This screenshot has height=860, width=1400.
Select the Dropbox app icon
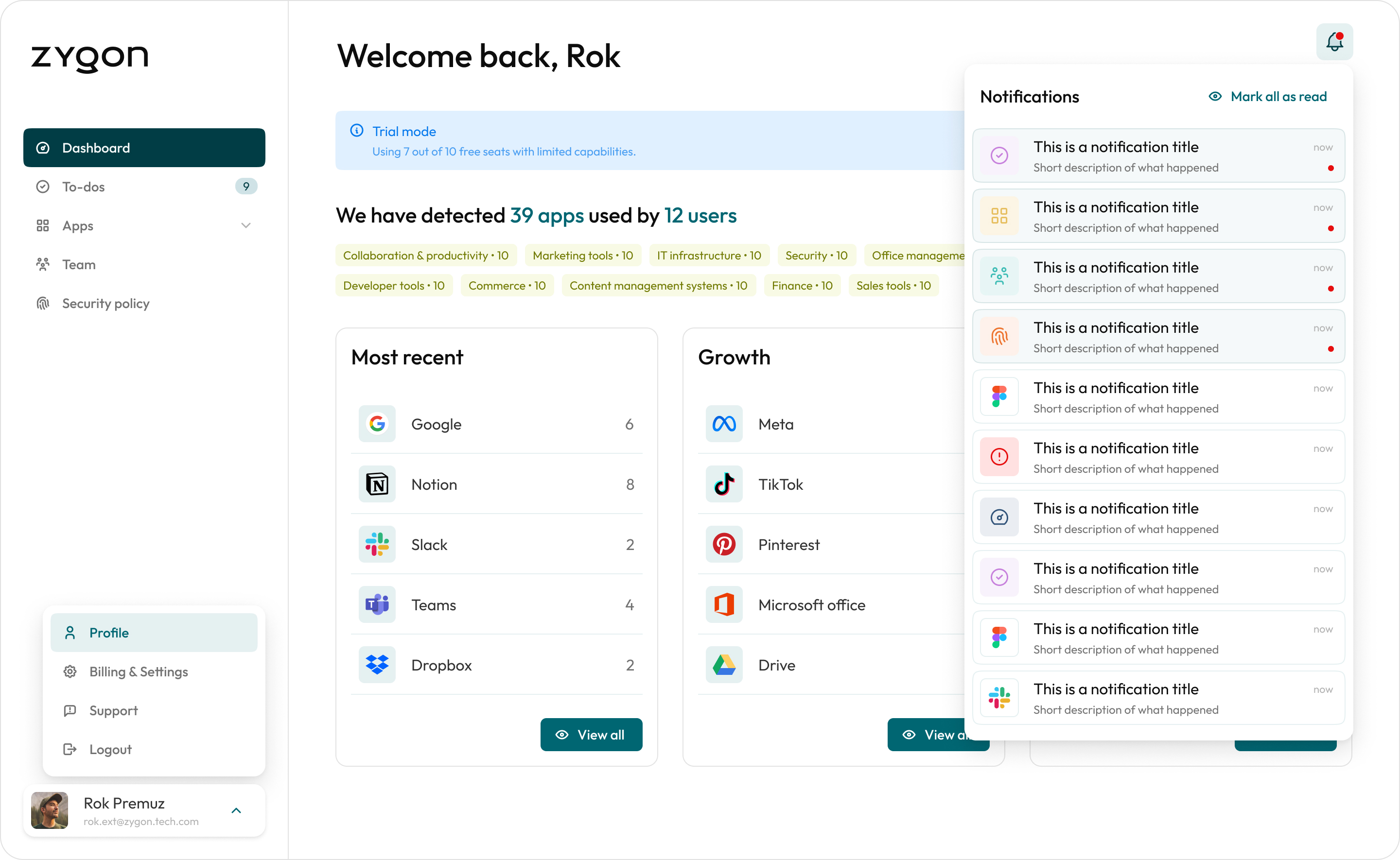pyautogui.click(x=377, y=664)
